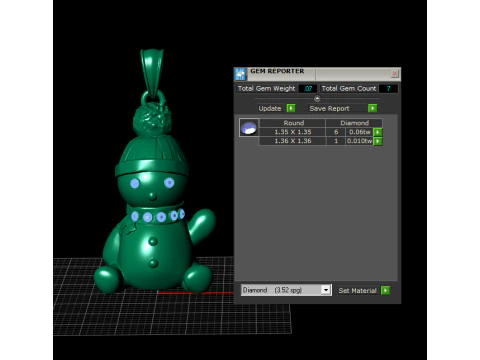
Task: Click the Save Report label
Action: point(329,108)
